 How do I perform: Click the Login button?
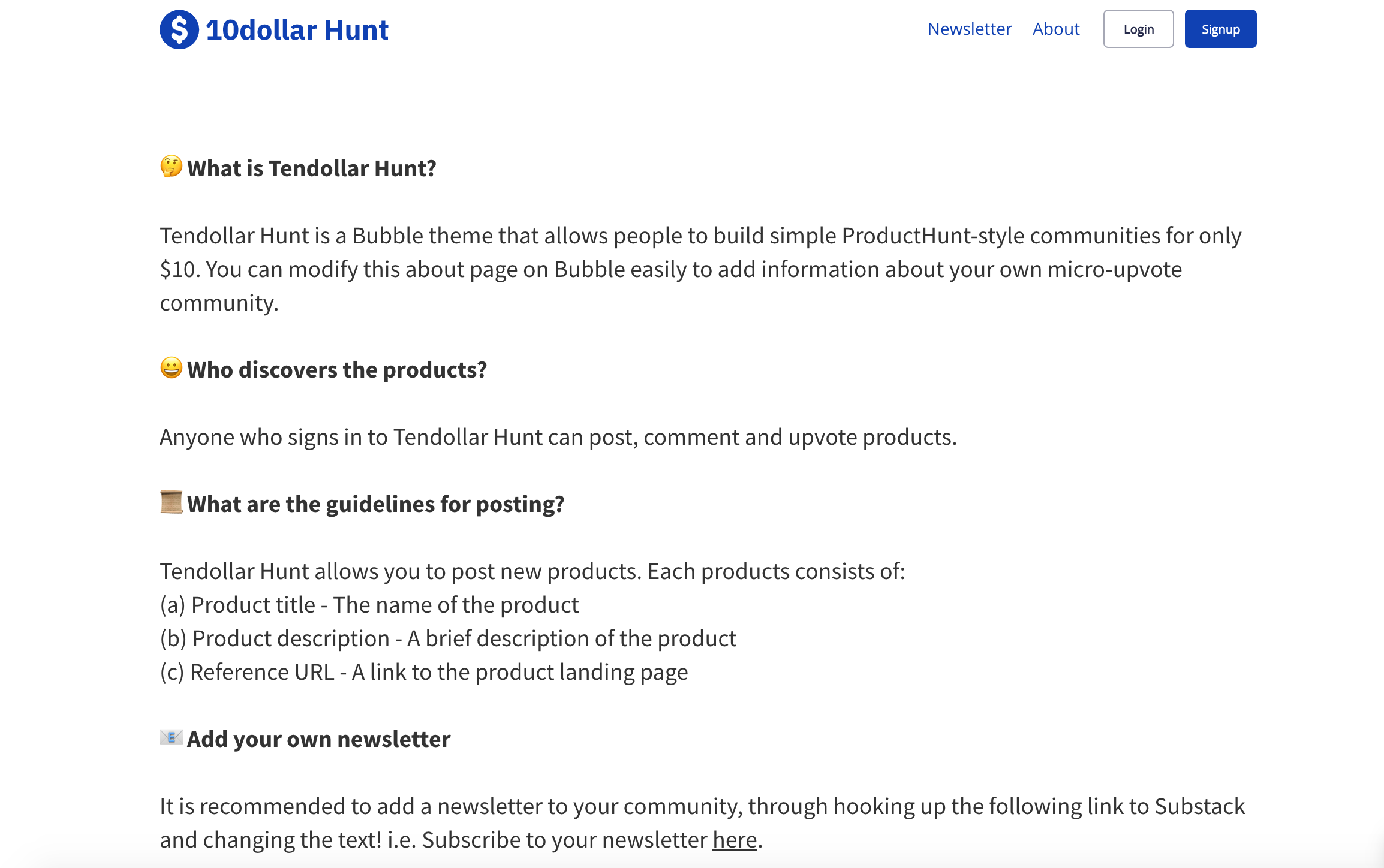pyautogui.click(x=1138, y=28)
